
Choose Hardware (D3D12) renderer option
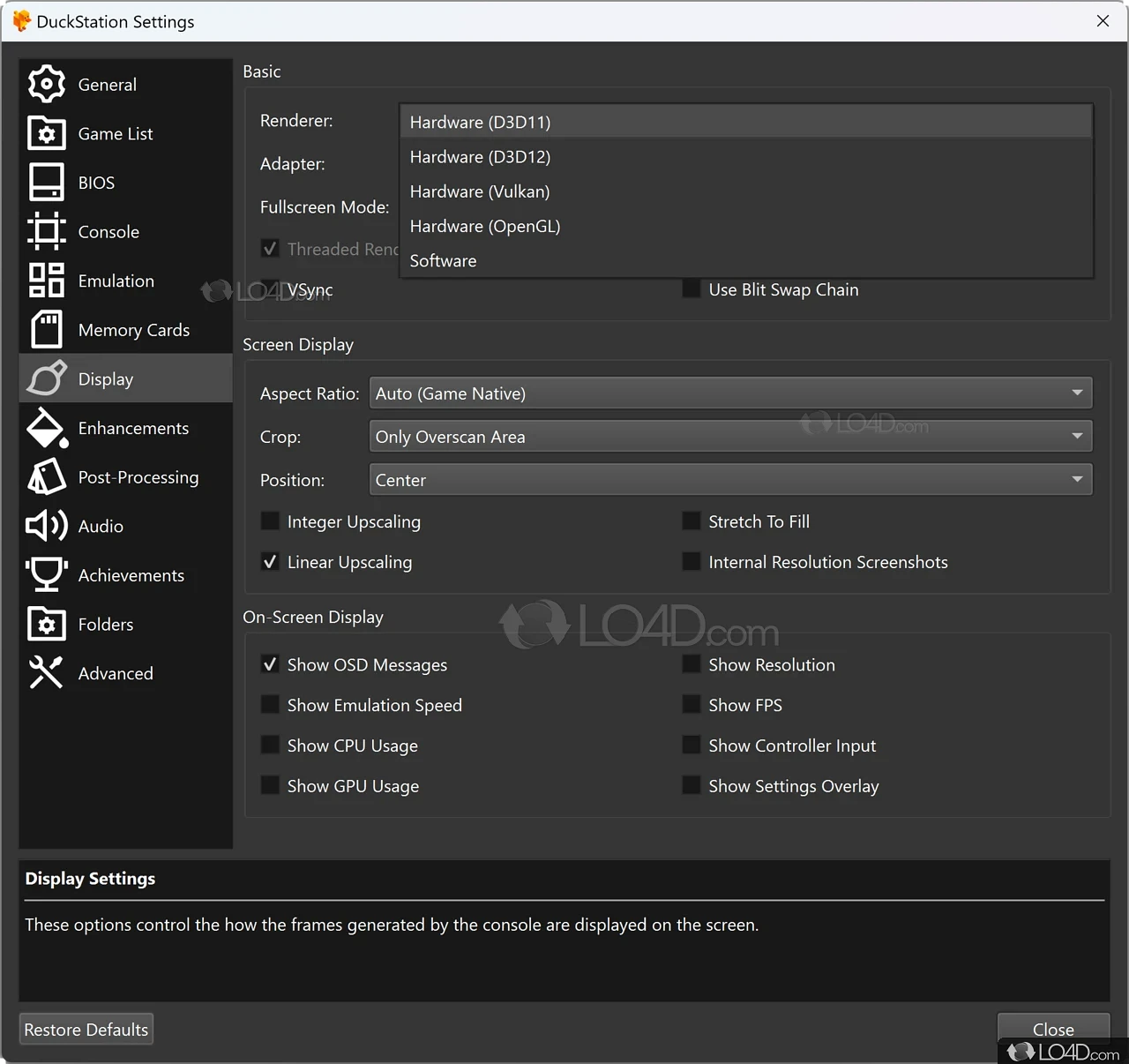point(746,157)
